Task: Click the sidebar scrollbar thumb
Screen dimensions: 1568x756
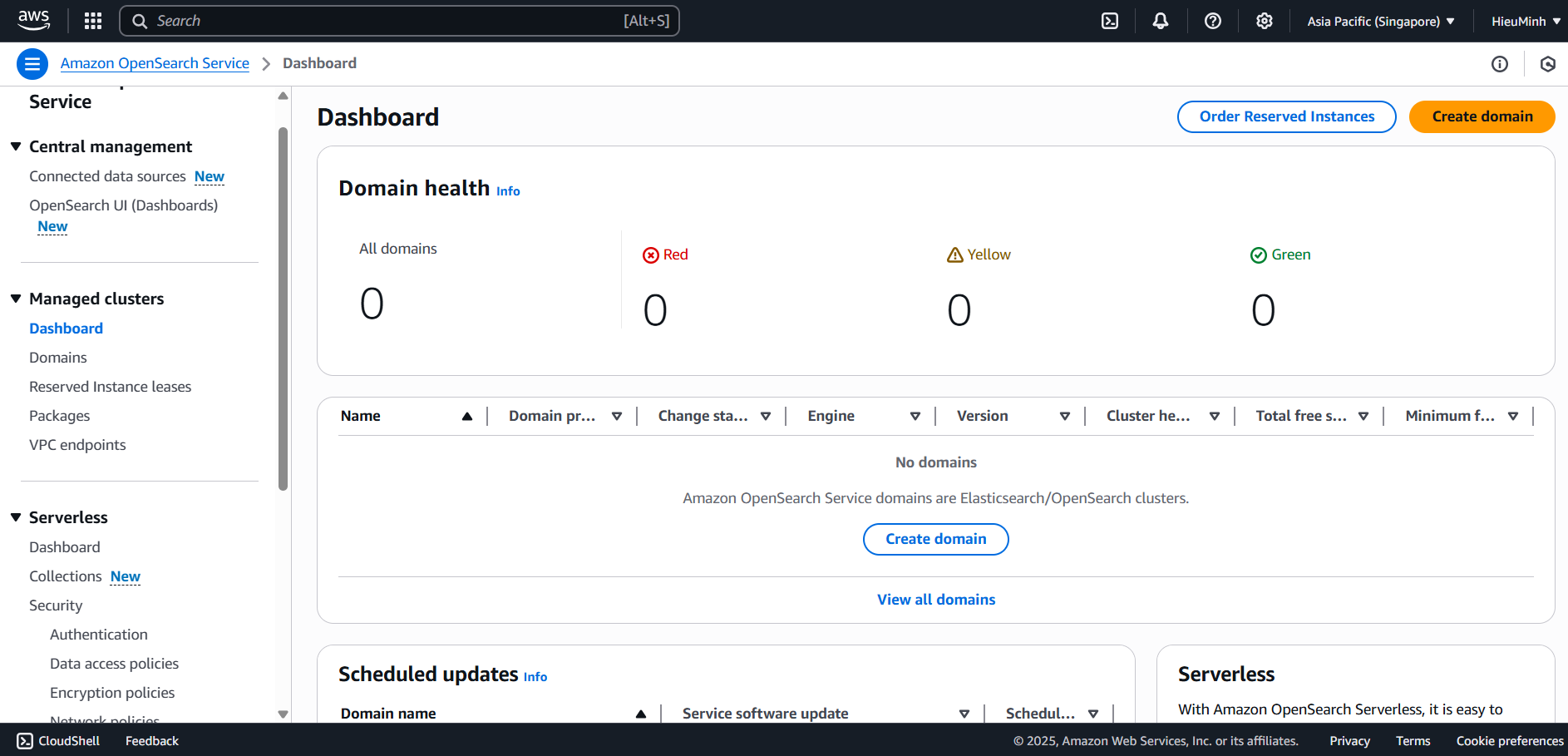Action: click(x=284, y=309)
